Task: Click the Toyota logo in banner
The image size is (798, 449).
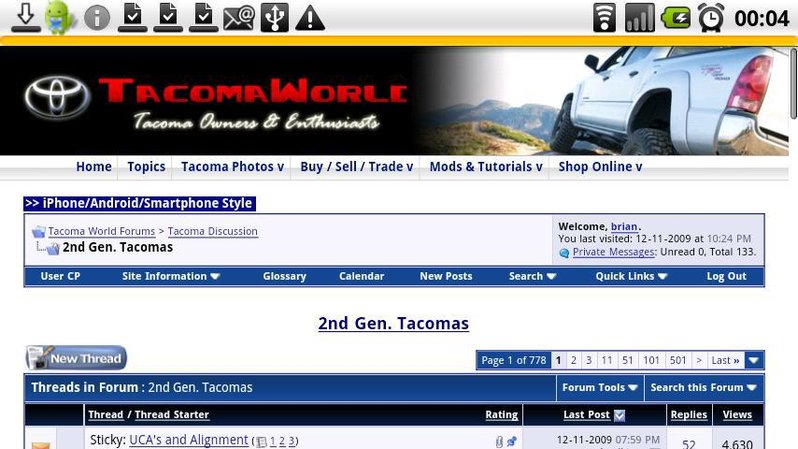Action: tap(57, 97)
